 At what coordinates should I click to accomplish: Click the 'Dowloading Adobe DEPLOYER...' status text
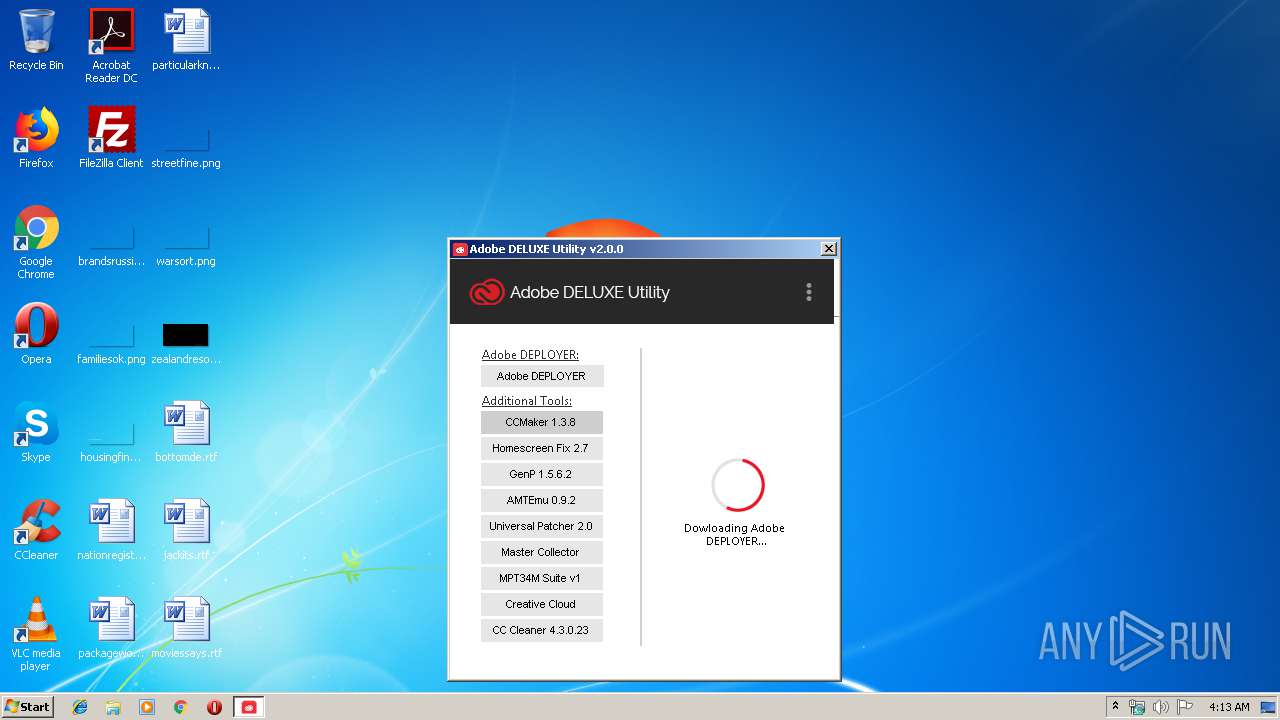[735, 534]
